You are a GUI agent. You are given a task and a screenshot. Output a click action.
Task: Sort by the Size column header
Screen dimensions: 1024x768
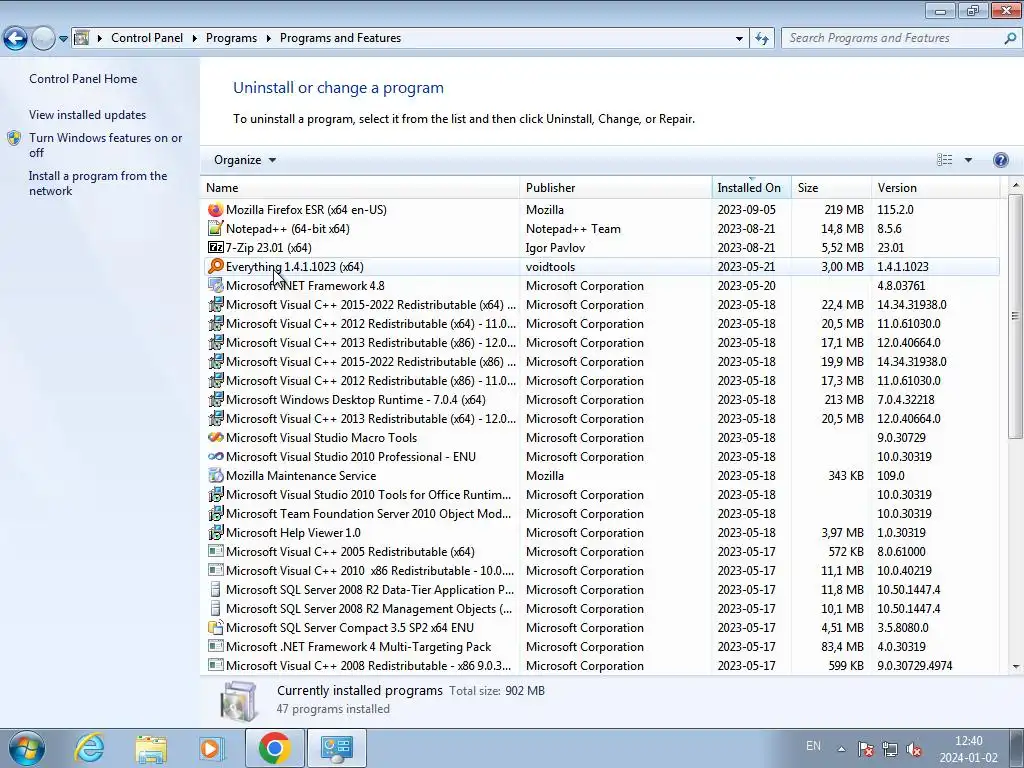coord(831,187)
